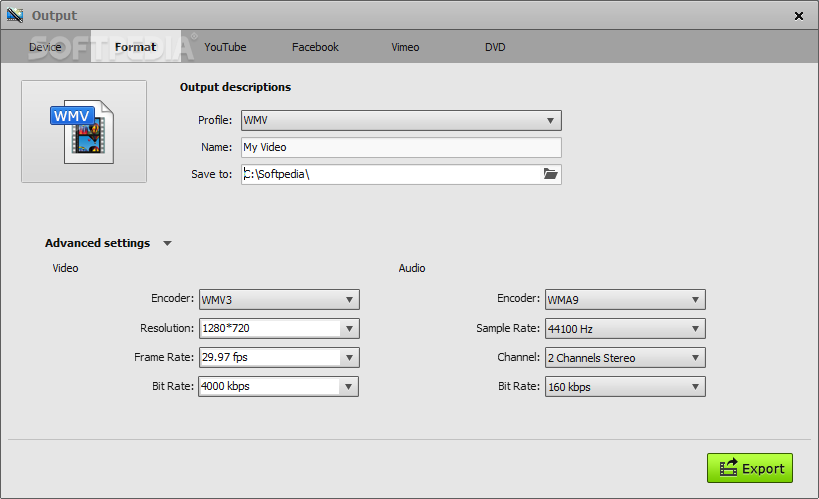Open the Sample Rate 44100 Hz dropdown

(x=625, y=329)
